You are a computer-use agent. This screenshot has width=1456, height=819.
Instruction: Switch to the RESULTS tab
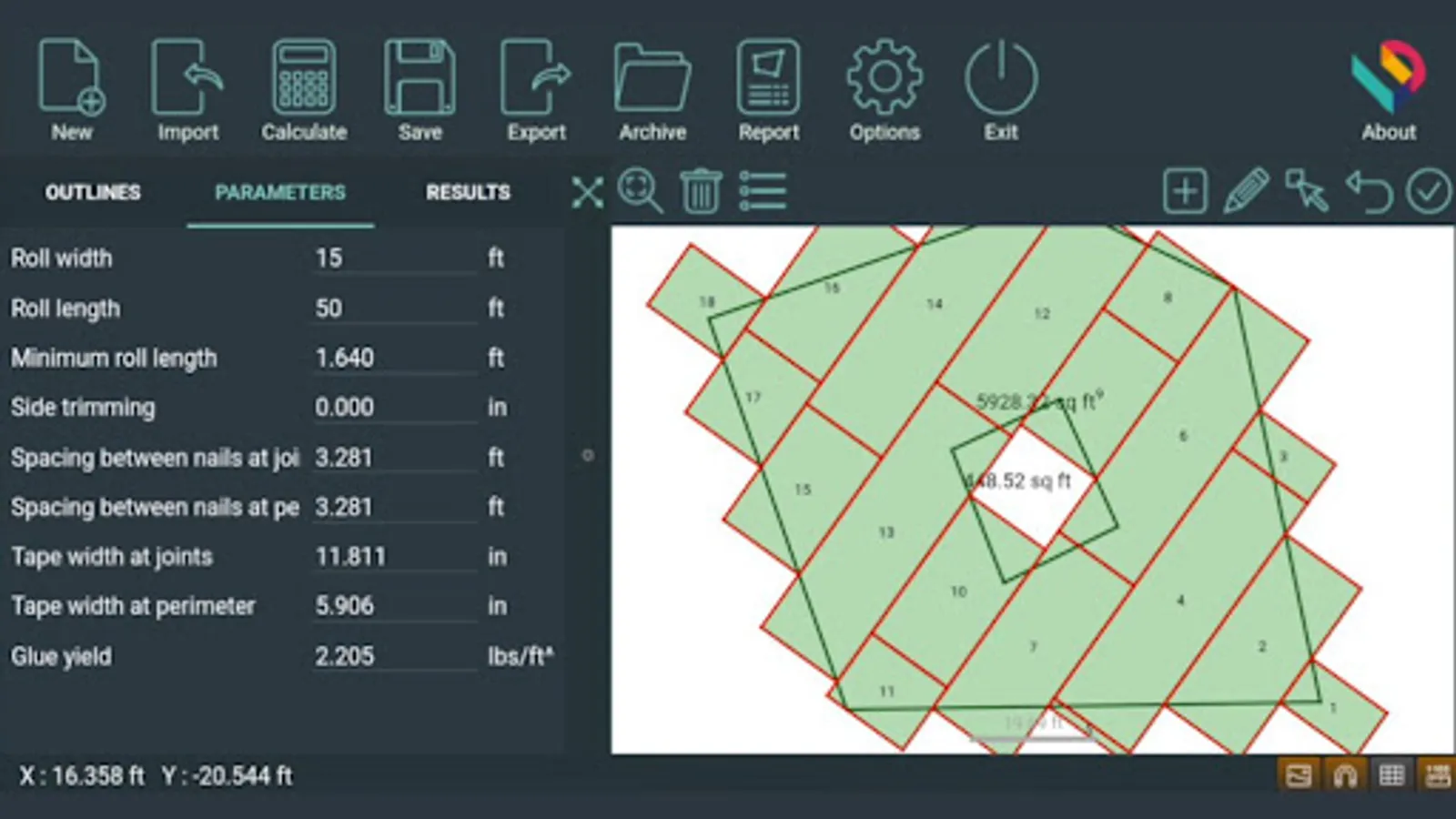(x=468, y=192)
